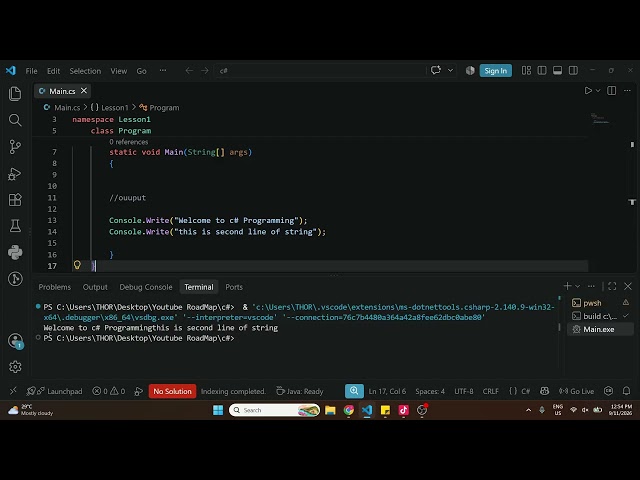
Task: Open the View menu
Action: coord(119,71)
